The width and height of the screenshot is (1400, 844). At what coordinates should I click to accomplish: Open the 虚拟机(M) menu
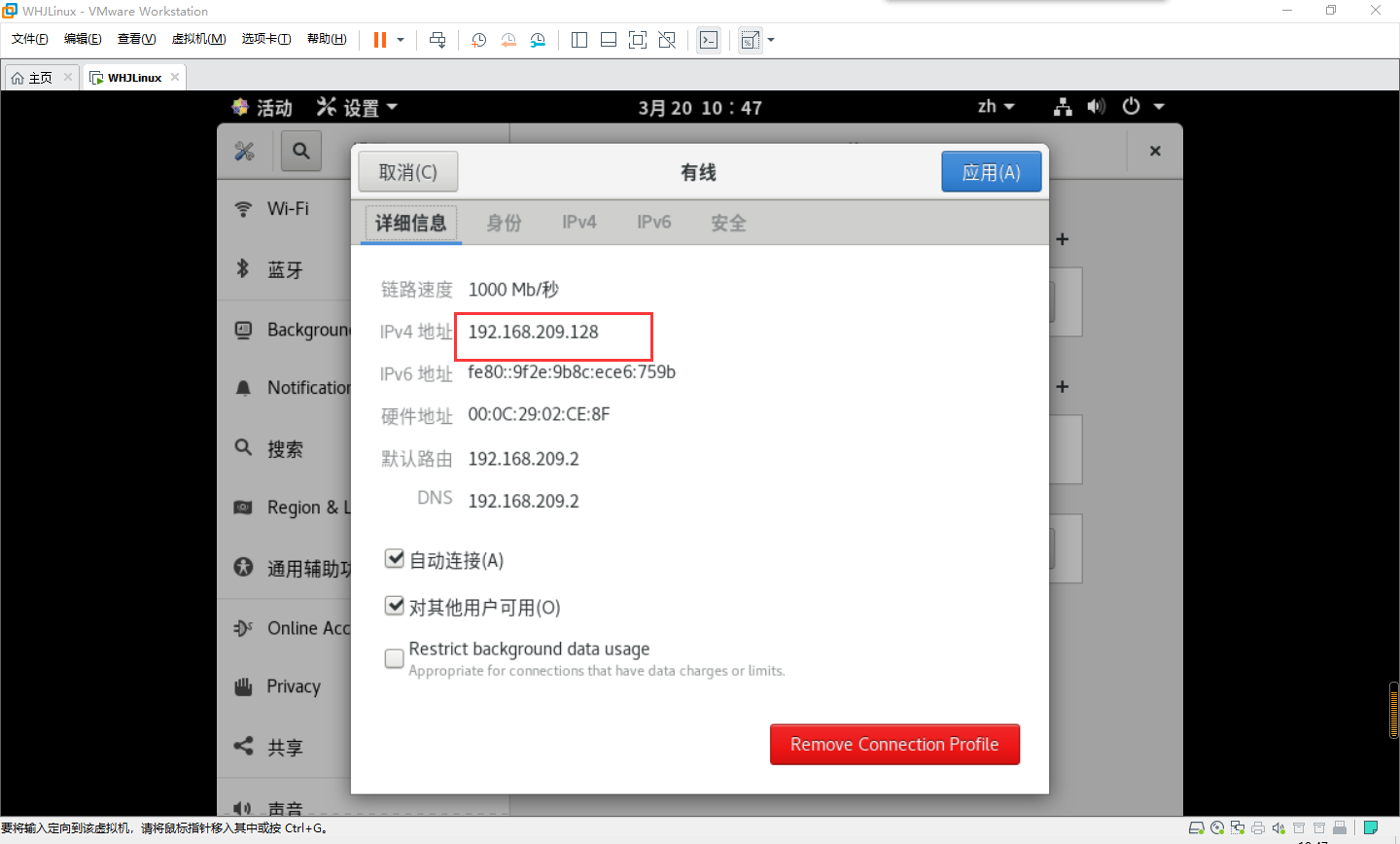tap(198, 39)
